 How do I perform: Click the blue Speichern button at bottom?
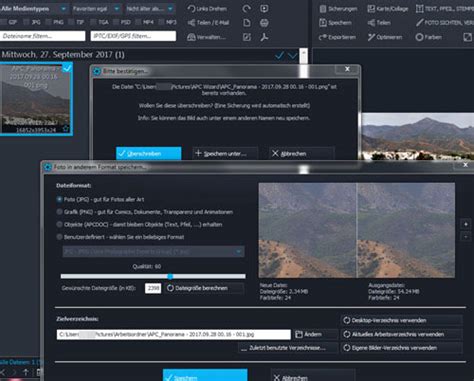point(205,375)
